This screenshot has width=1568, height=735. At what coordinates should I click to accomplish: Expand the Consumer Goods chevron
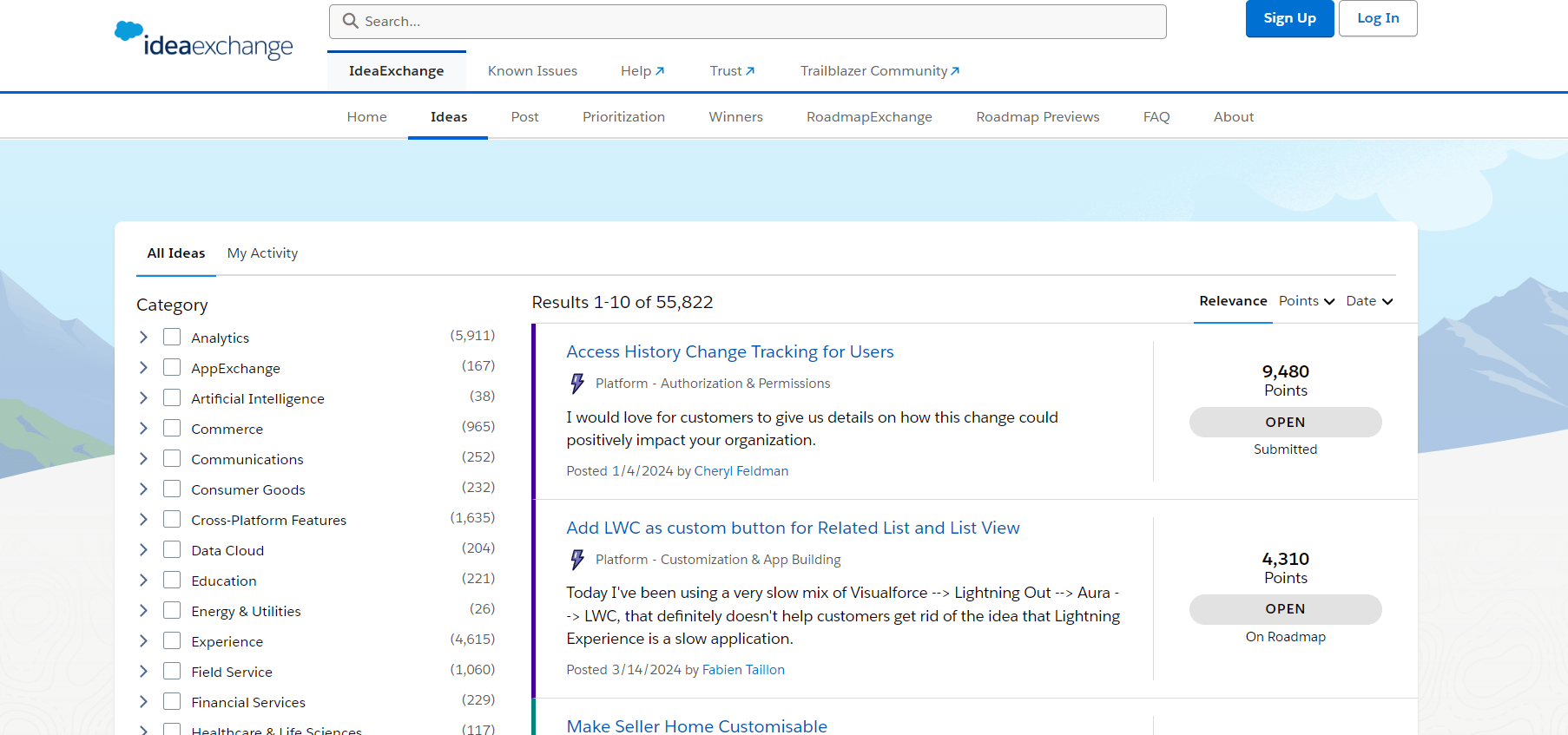coord(143,489)
